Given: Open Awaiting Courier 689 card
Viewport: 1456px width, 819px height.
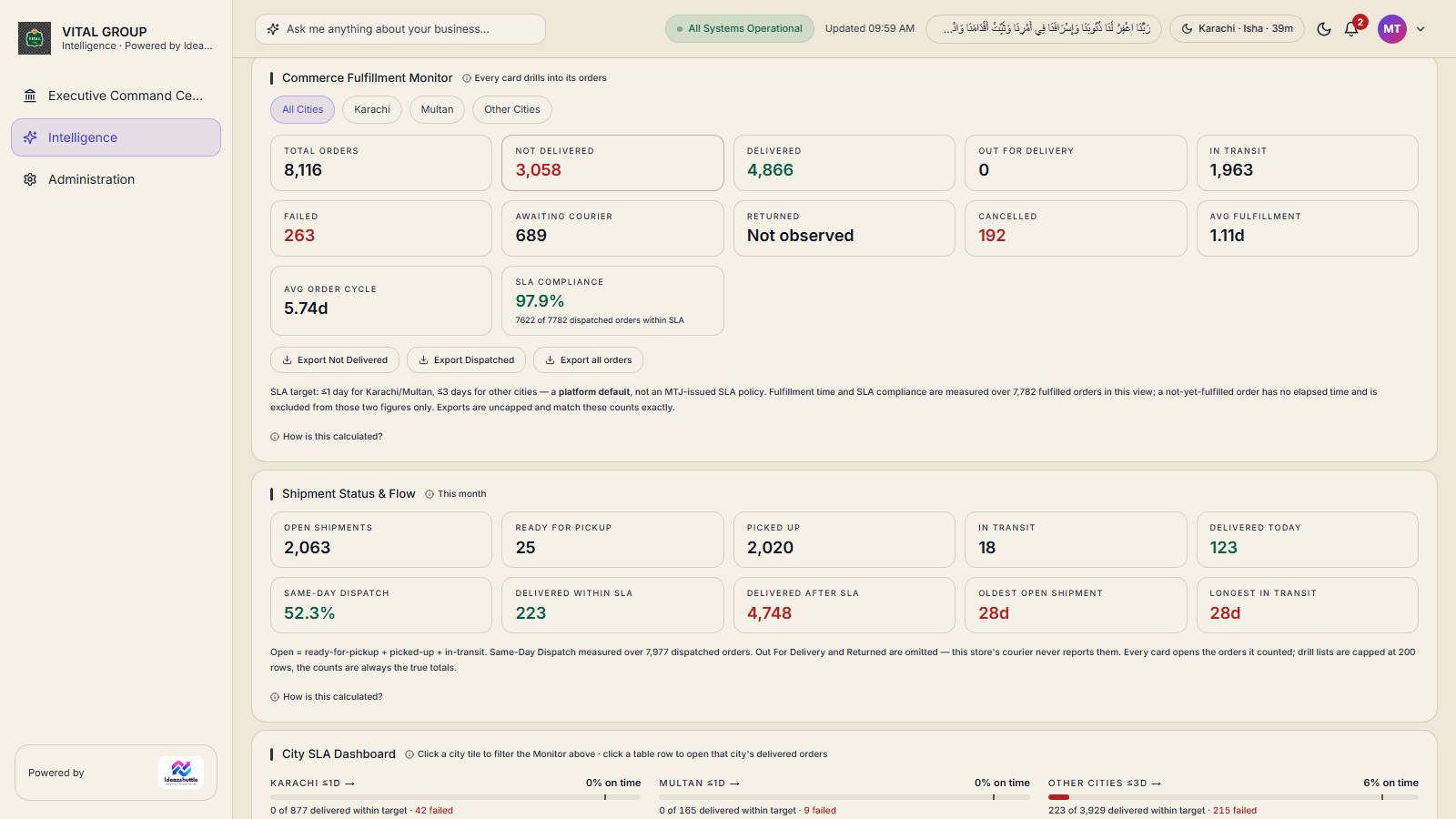Looking at the screenshot, I should [612, 228].
